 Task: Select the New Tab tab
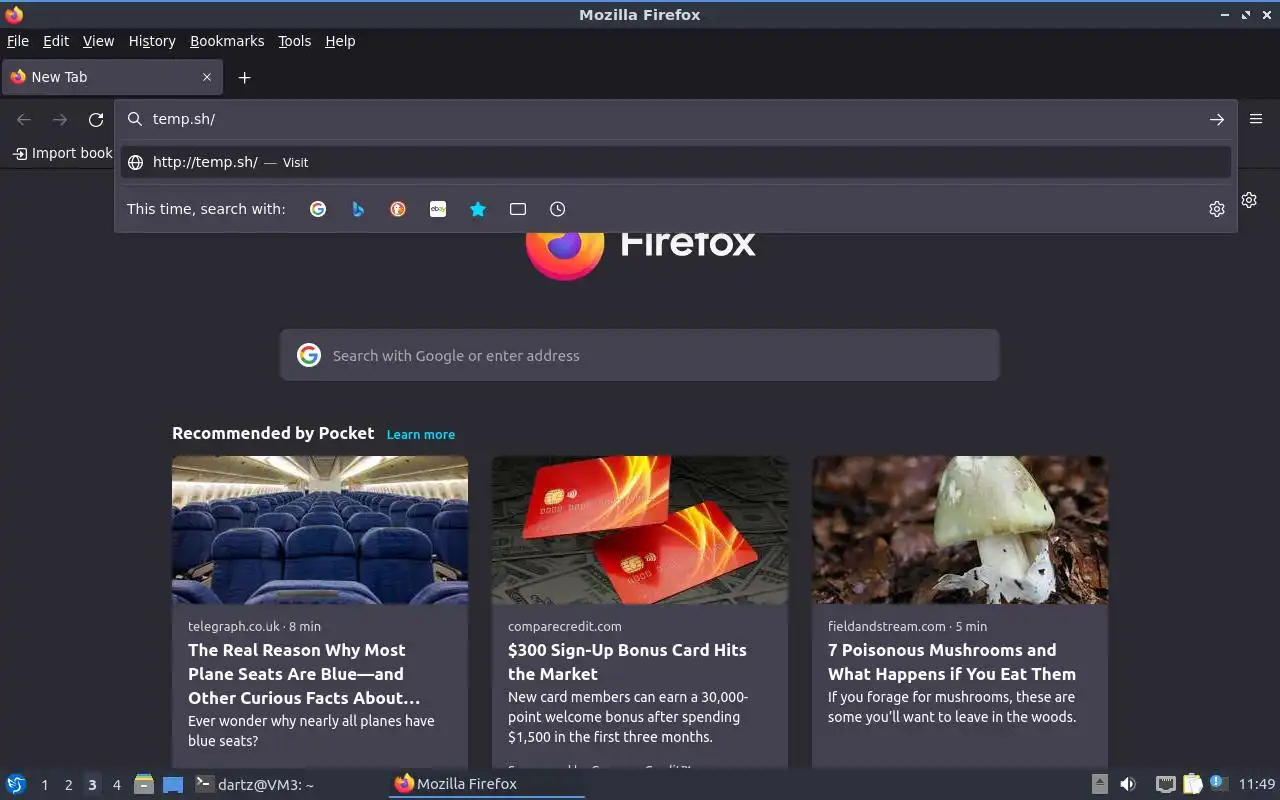(112, 77)
